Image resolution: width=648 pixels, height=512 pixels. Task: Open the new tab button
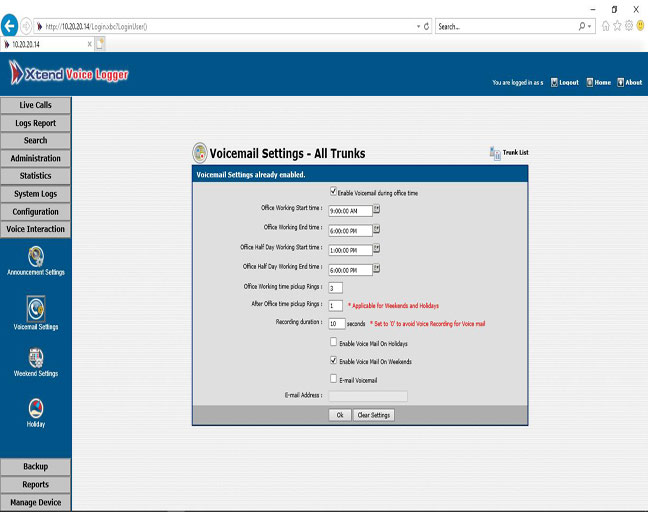pyautogui.click(x=100, y=44)
